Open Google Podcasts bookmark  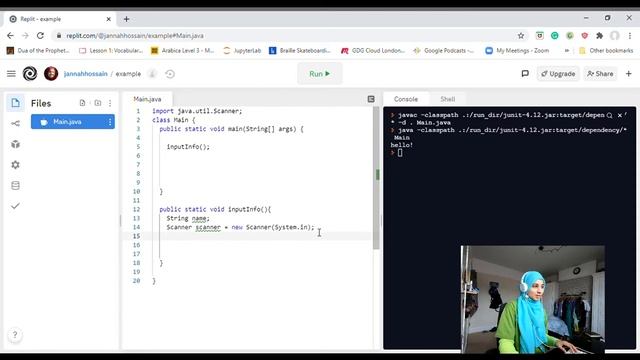[444, 51]
